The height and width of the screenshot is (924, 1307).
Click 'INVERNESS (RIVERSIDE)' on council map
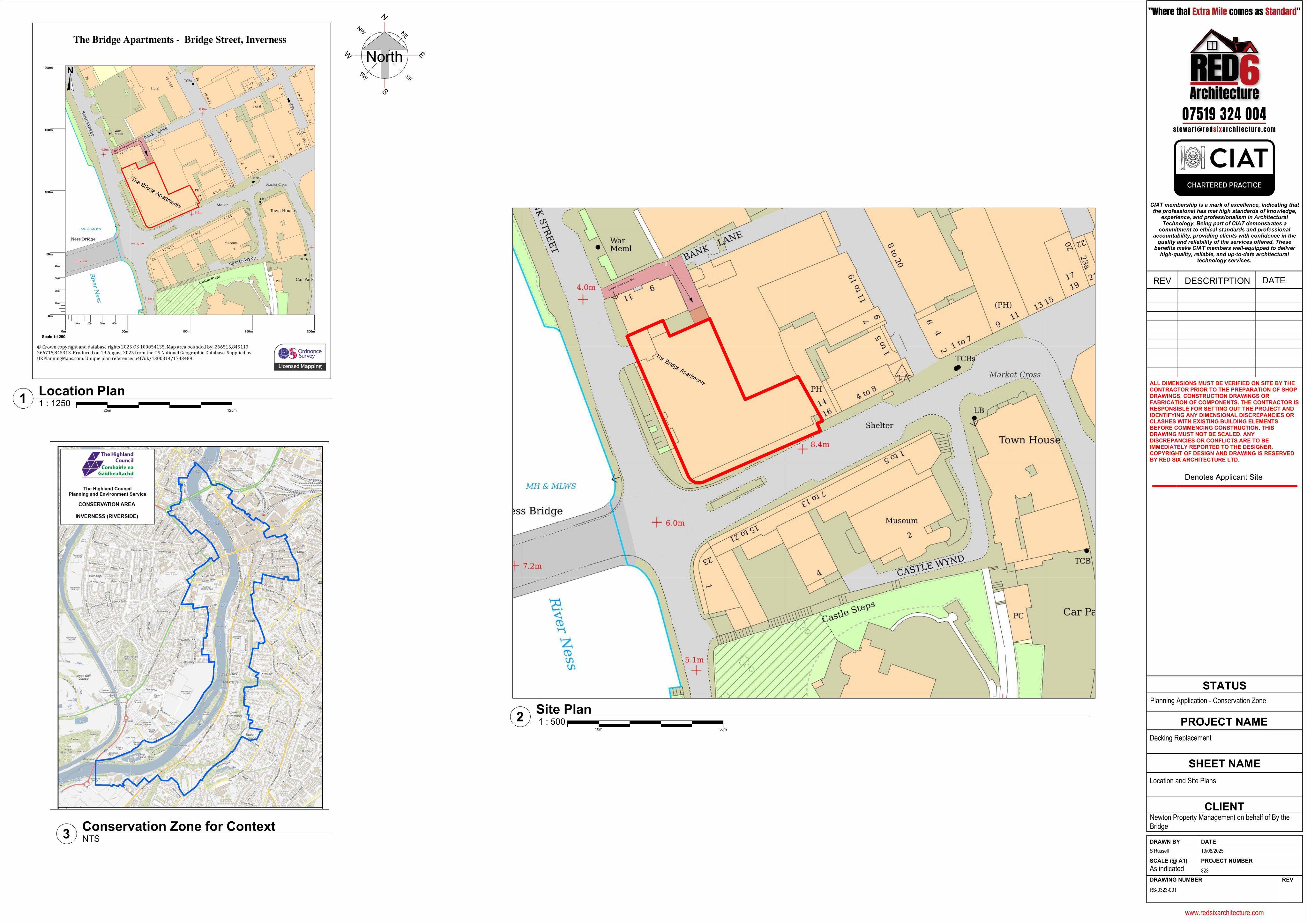pos(107,516)
